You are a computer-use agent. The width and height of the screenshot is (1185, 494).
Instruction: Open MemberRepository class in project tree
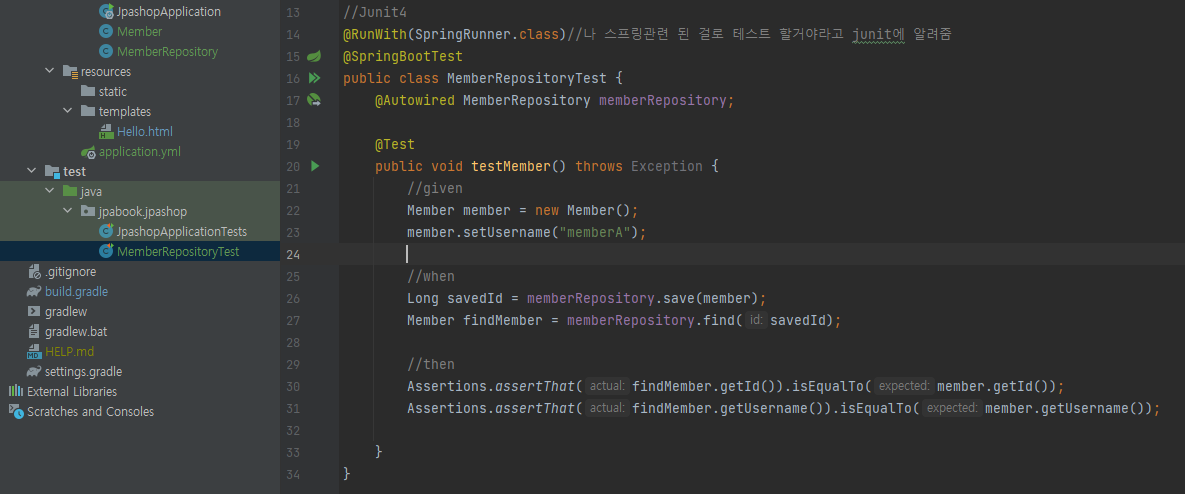(x=168, y=51)
